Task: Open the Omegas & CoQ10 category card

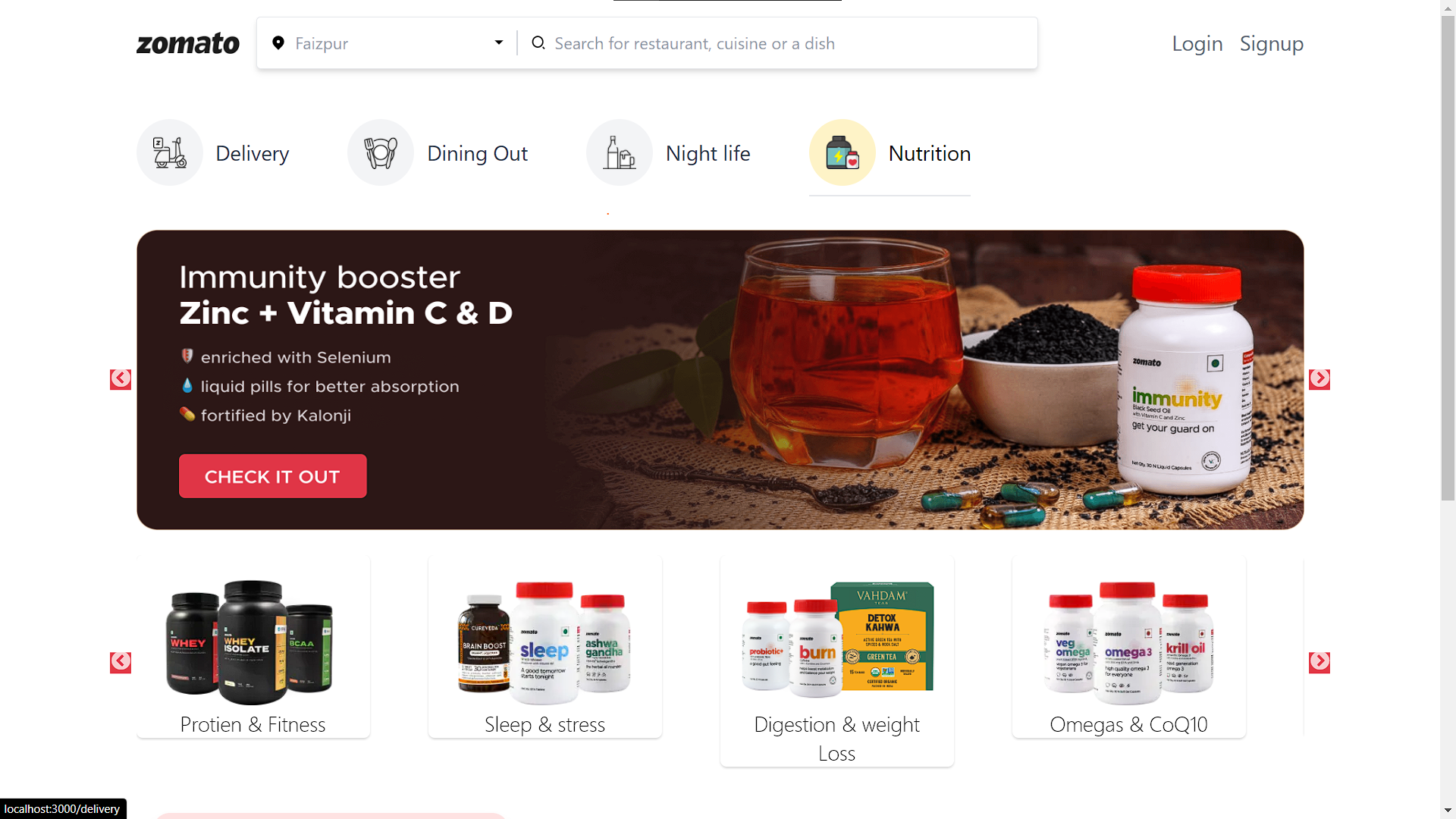Action: [x=1129, y=647]
